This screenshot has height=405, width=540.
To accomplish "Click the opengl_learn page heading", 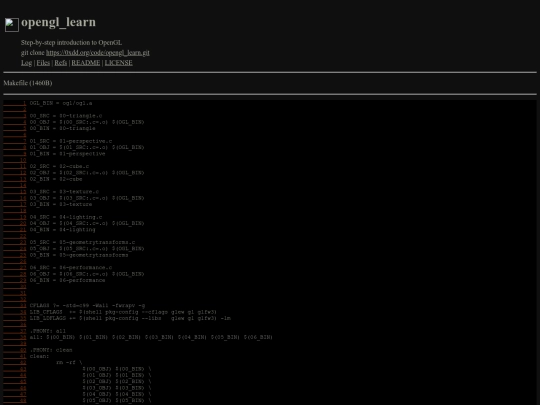I will pyautogui.click(x=59, y=22).
